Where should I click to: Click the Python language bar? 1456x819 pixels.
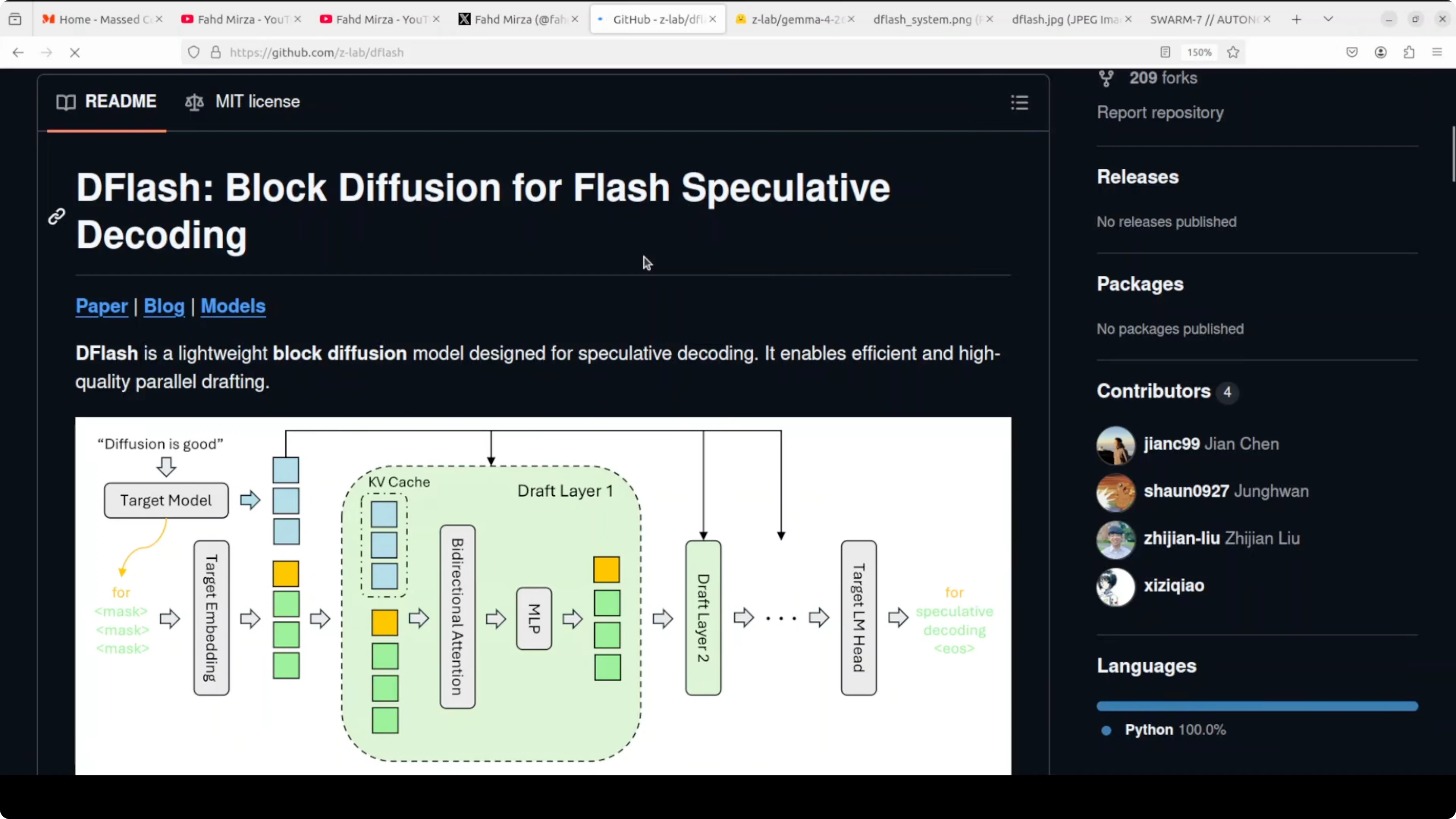point(1257,706)
